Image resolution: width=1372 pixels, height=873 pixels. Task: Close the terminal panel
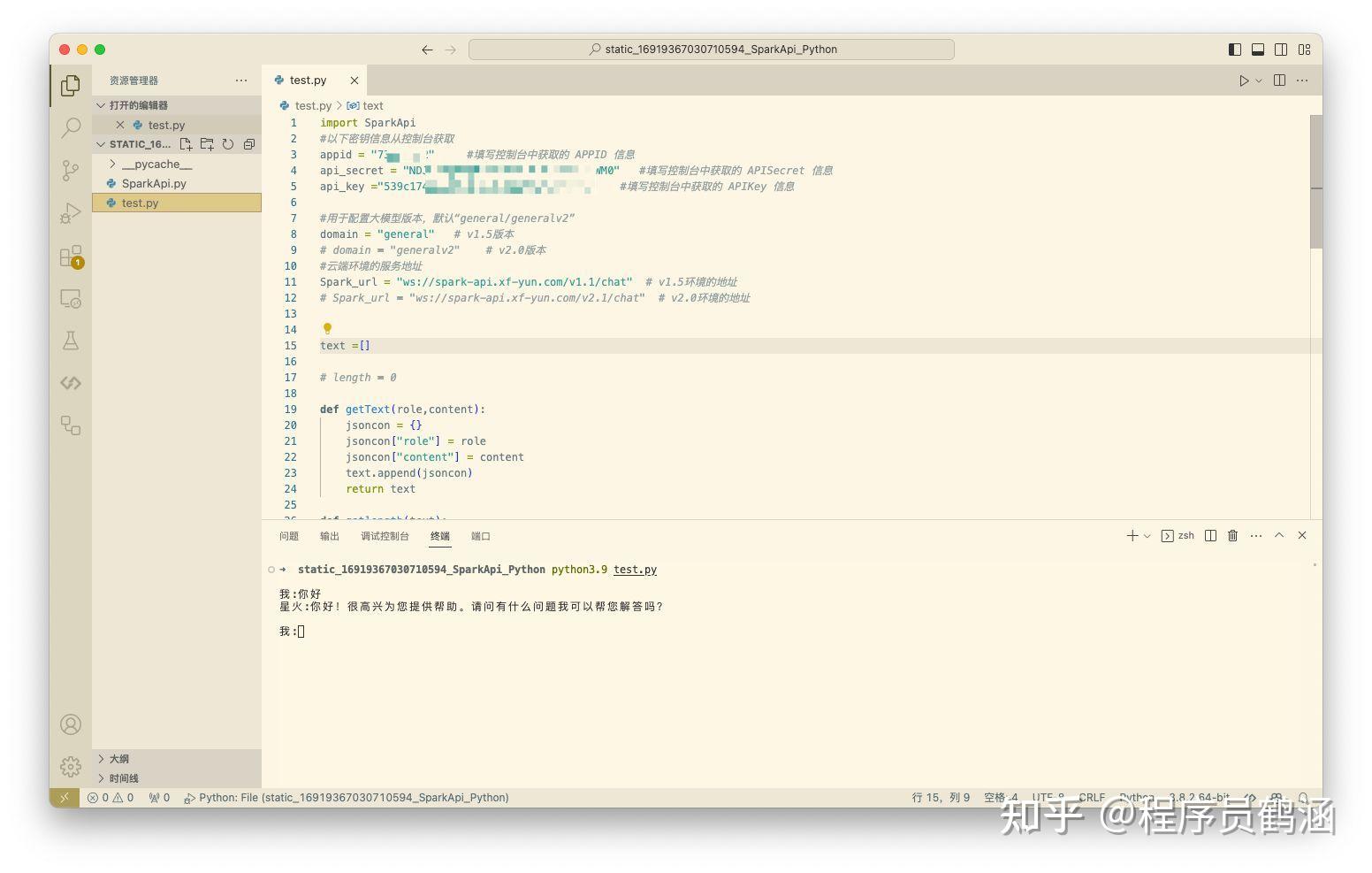click(1302, 536)
